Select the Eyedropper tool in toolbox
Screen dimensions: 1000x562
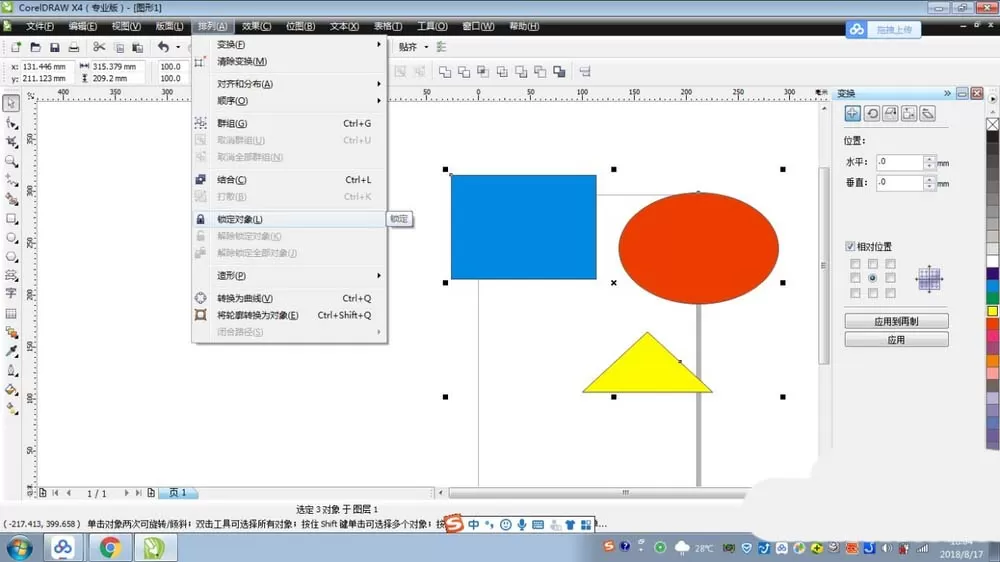pyautogui.click(x=11, y=351)
